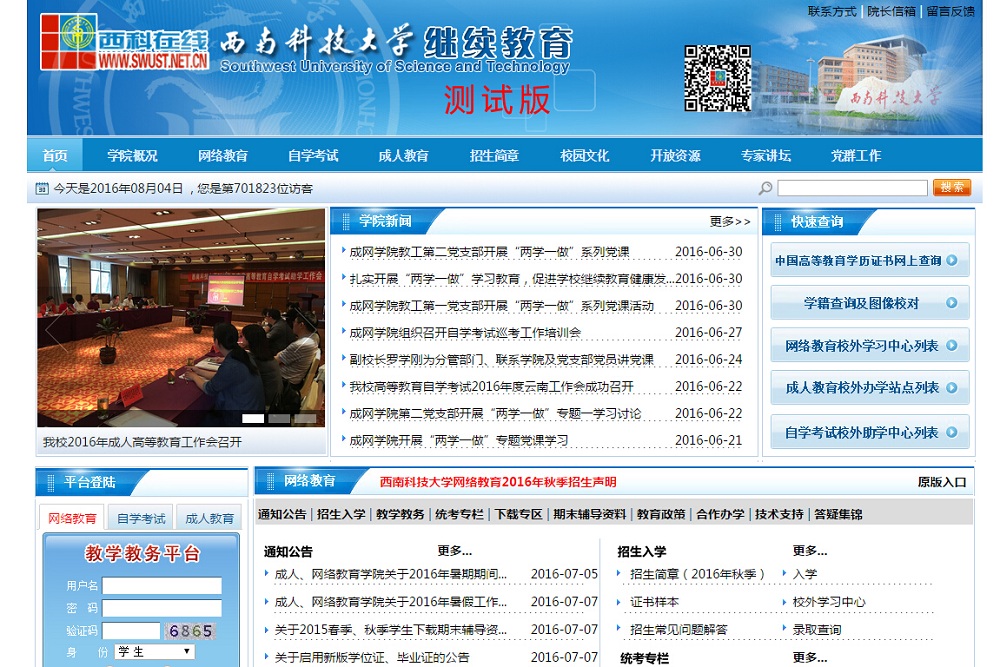Open 教育政策 sub-navigation item
The width and height of the screenshot is (1000, 667).
(661, 514)
